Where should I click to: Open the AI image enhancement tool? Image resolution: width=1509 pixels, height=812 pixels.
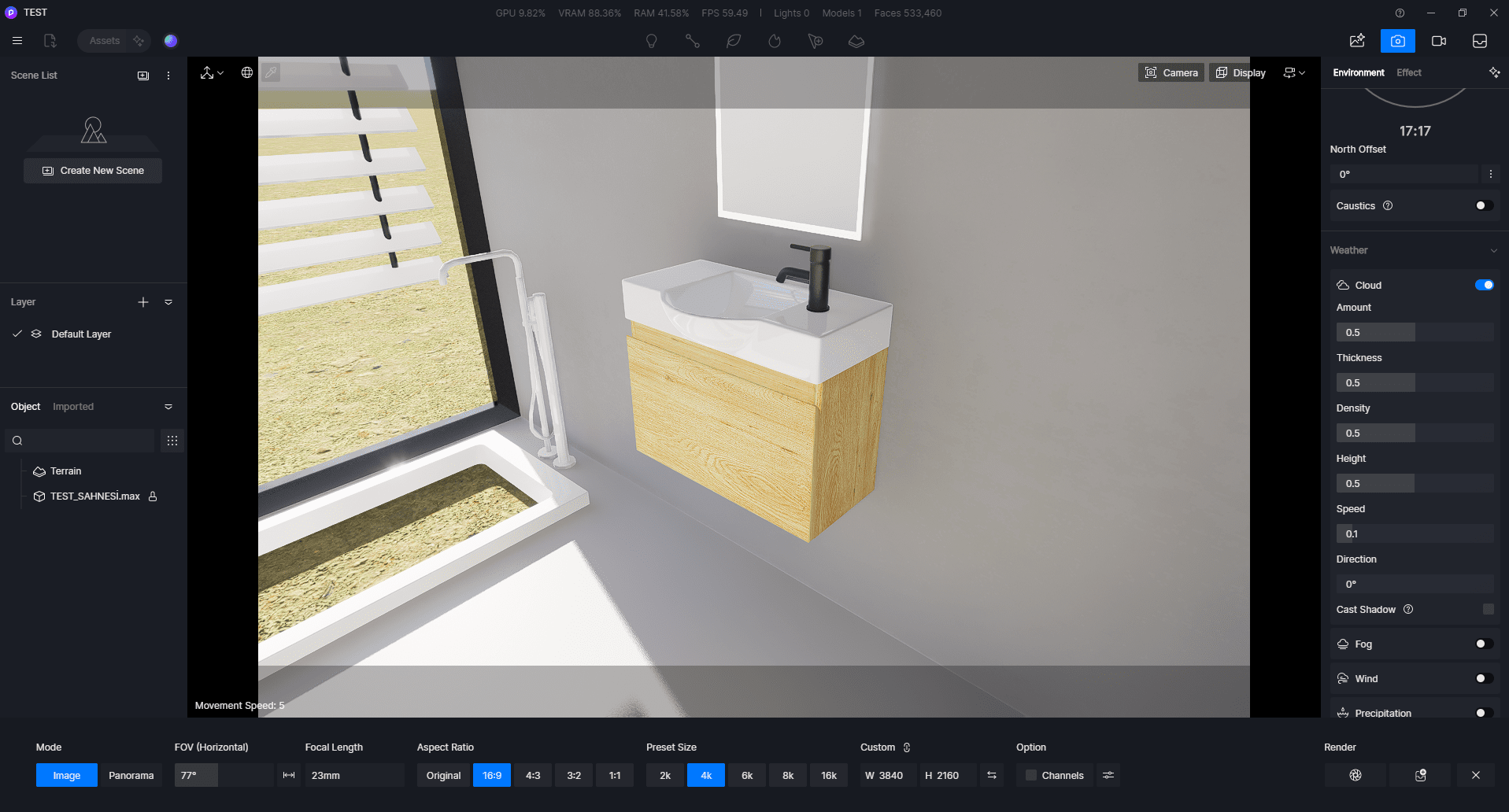point(1357,40)
